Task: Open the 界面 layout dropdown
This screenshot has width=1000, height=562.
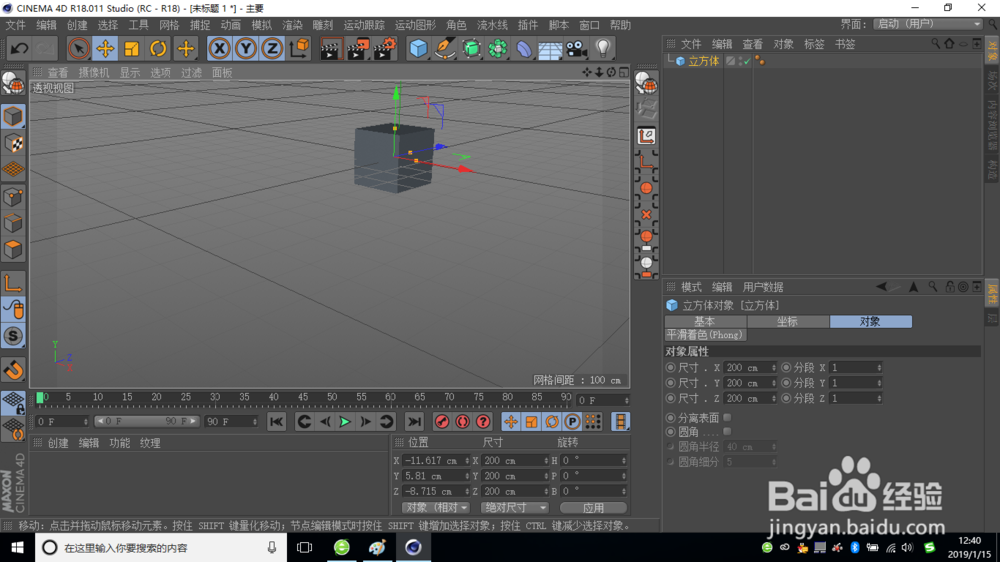Action: click(928, 24)
